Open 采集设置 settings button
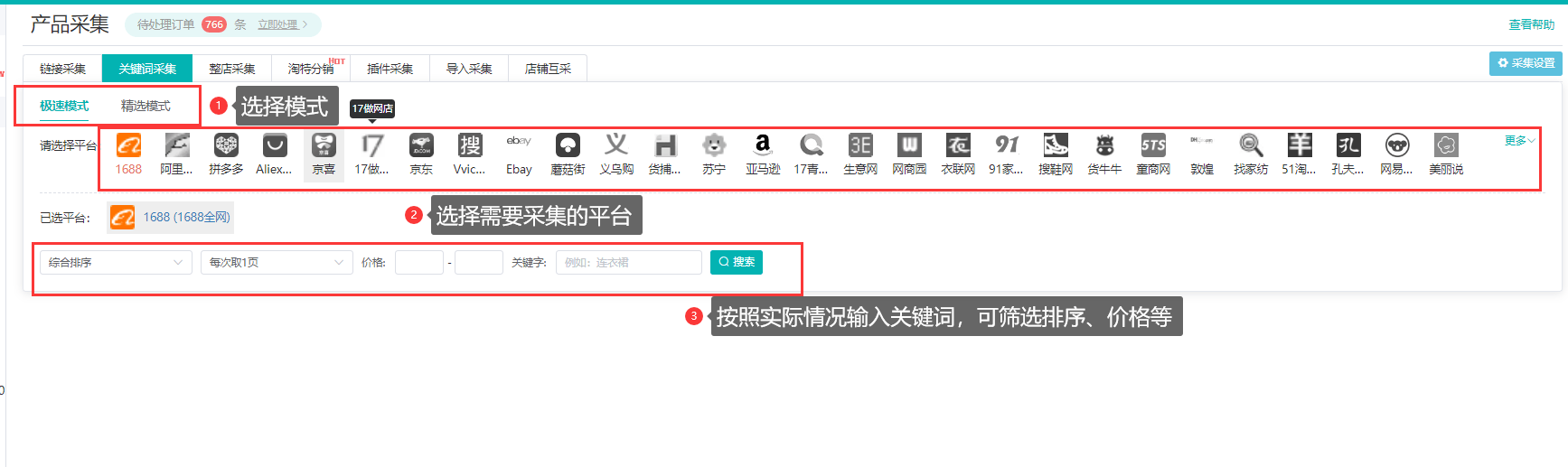 [1526, 63]
